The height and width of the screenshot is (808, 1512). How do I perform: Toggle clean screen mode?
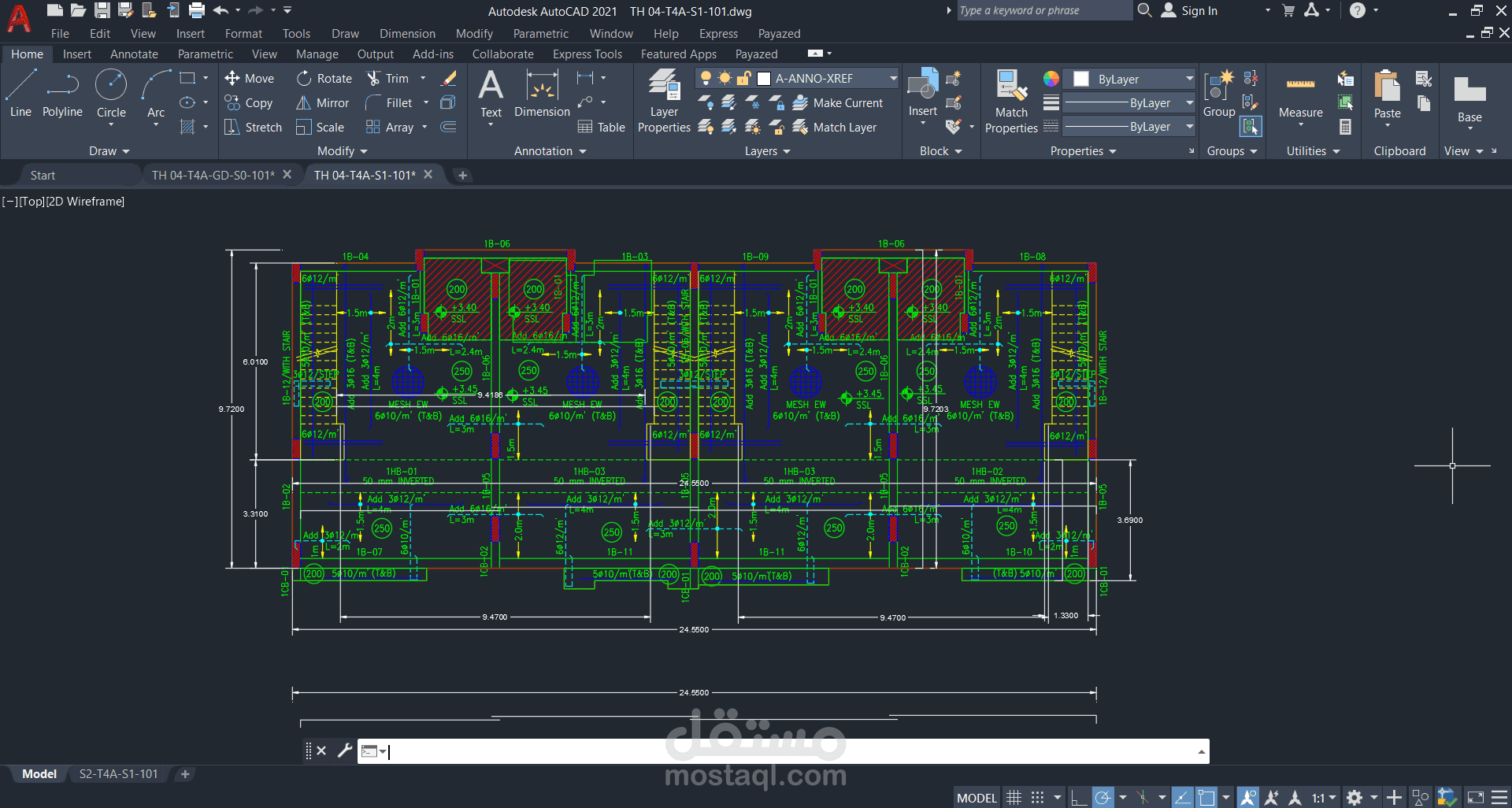(x=1476, y=798)
